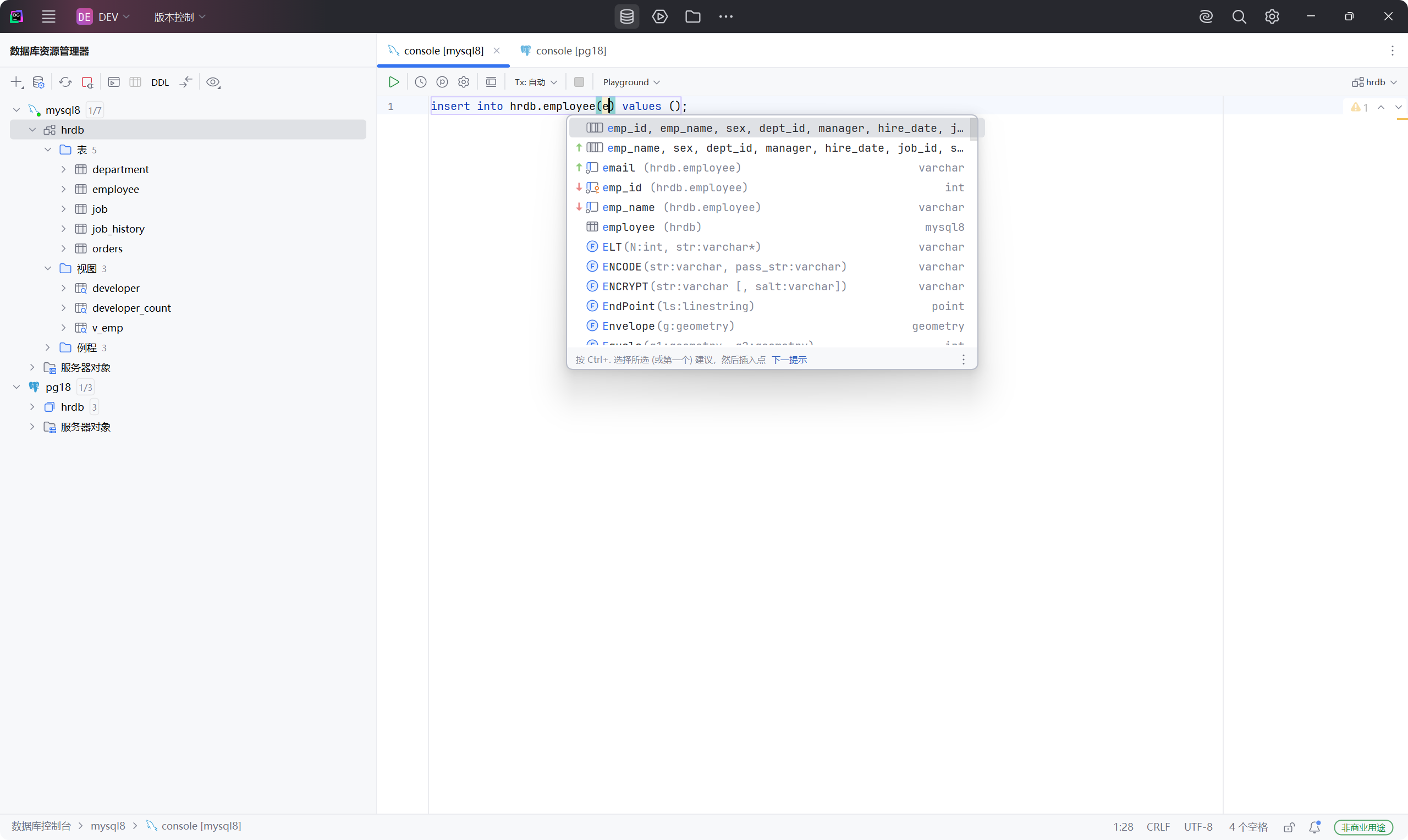
Task: Select the emp_id column suggestion
Action: coord(621,187)
